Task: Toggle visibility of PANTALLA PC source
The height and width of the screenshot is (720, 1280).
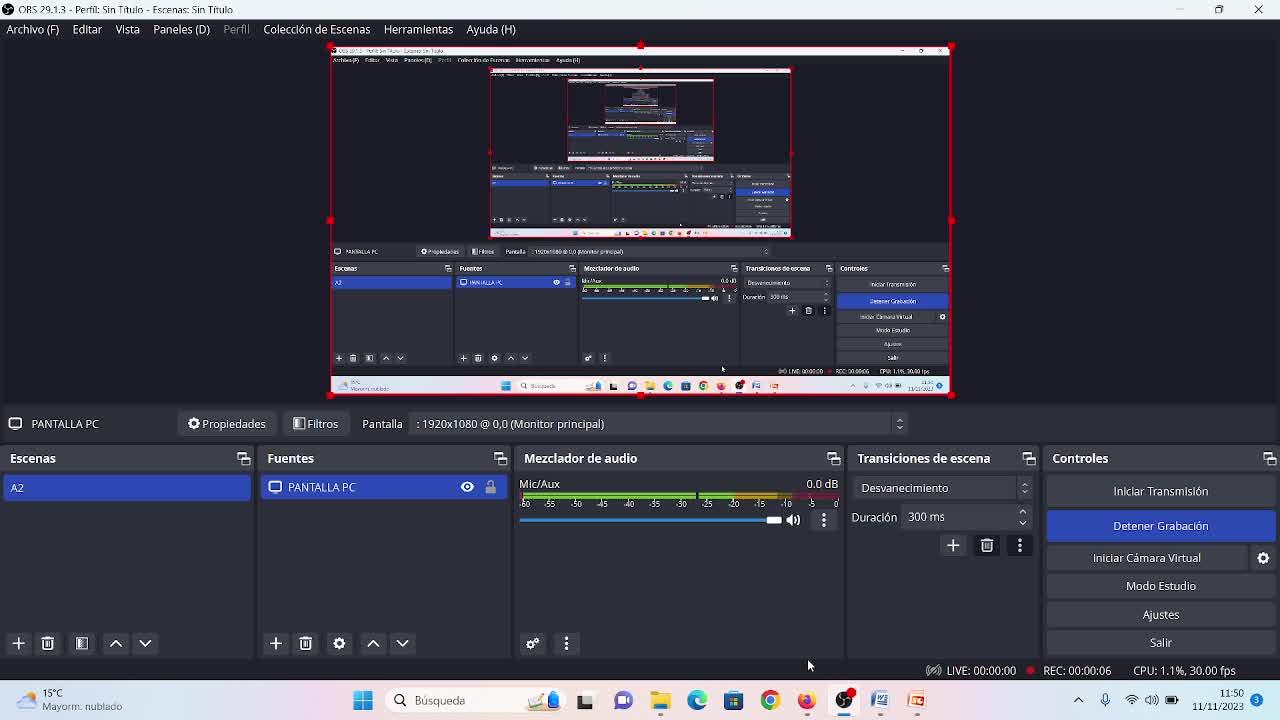Action: [x=467, y=487]
